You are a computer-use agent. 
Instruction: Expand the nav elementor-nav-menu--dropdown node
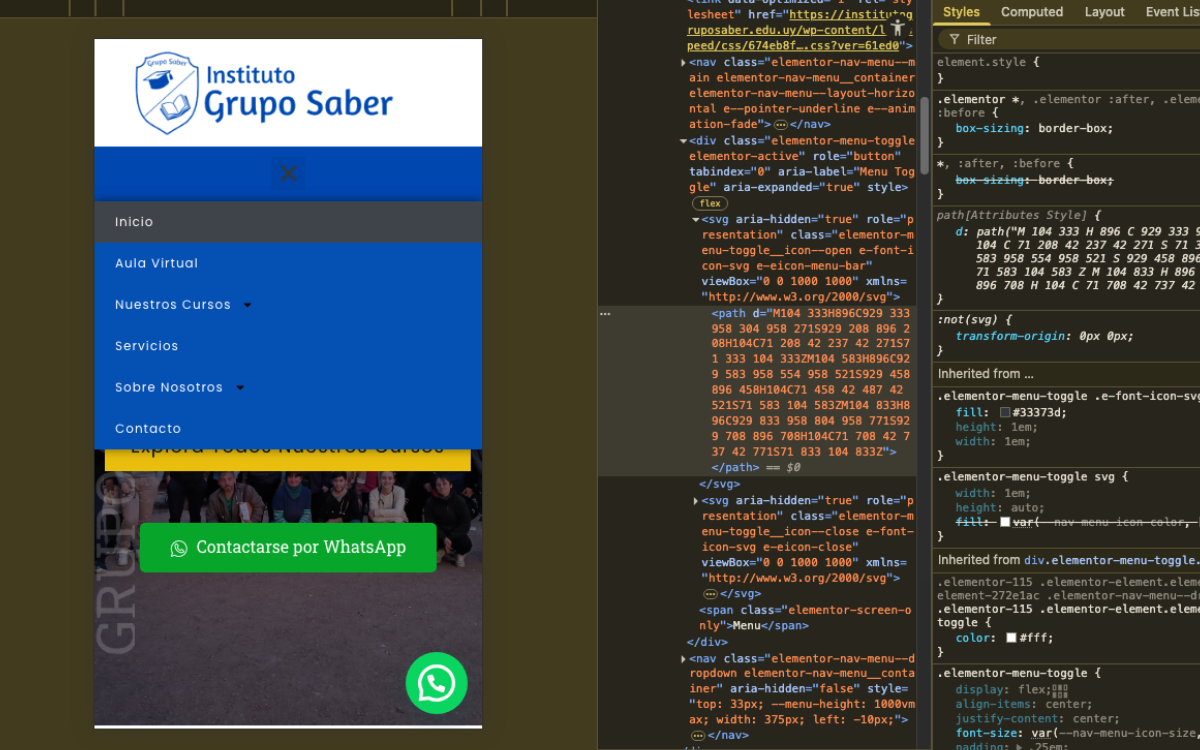684,658
